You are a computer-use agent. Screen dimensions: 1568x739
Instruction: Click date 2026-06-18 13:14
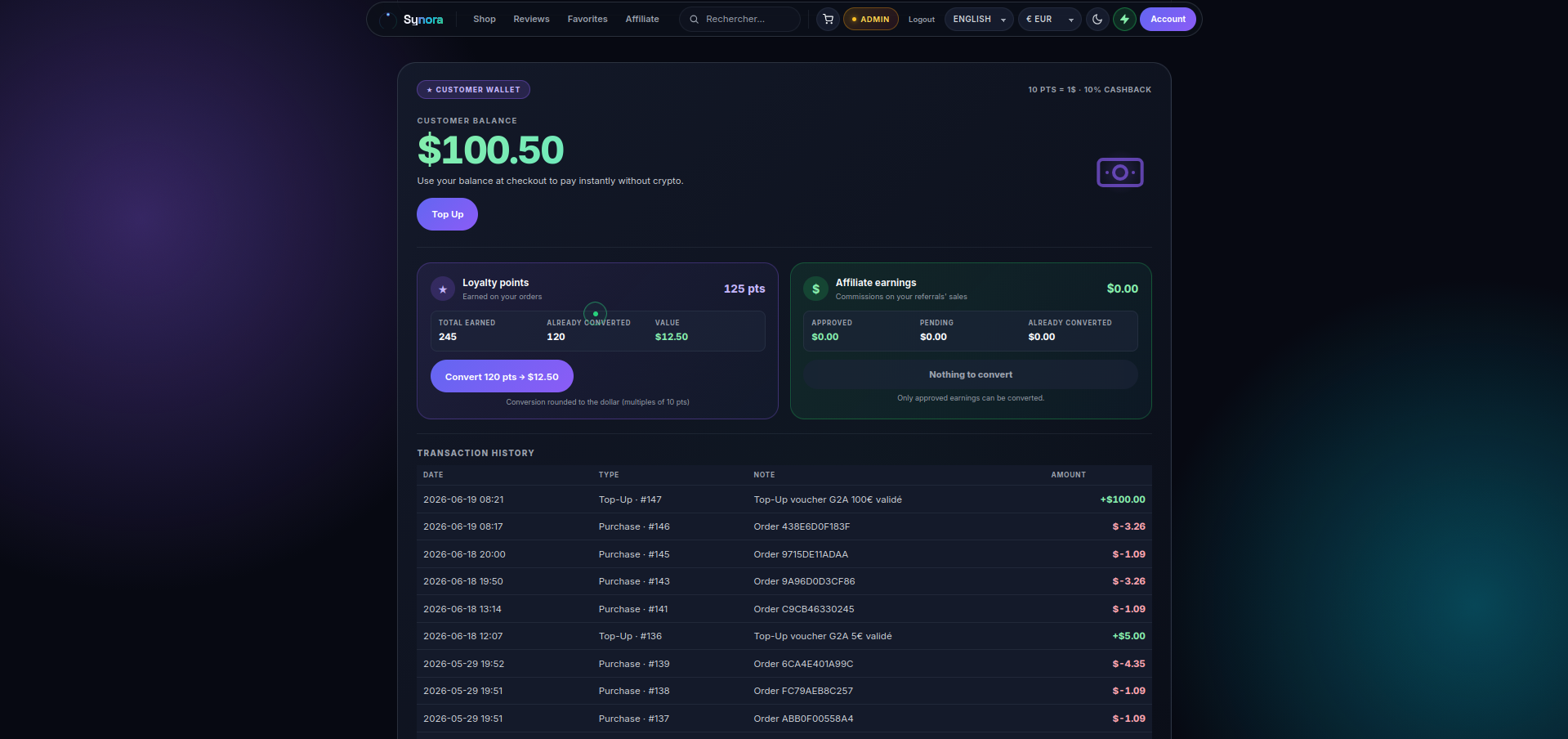[462, 609]
